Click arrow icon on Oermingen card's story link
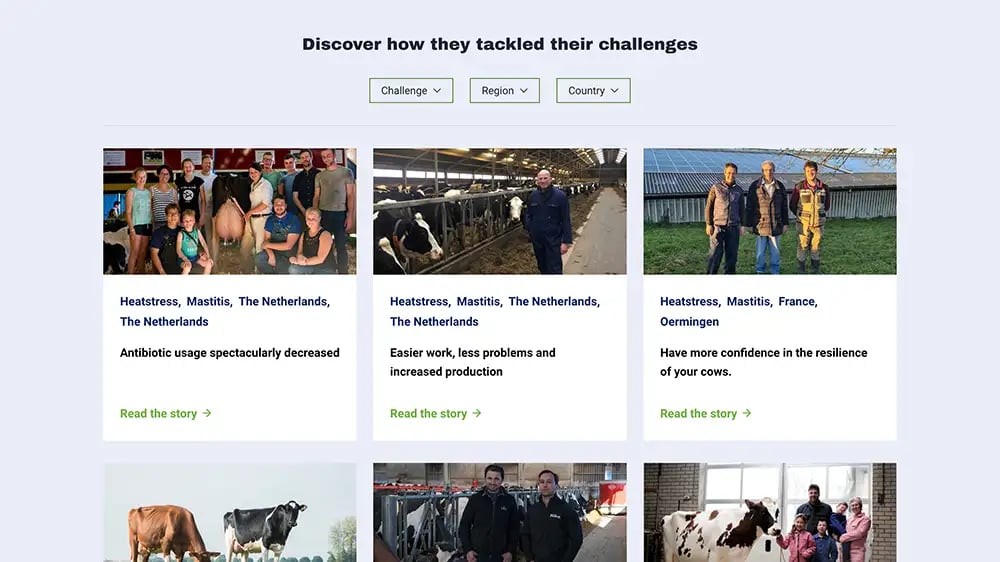The image size is (1000, 562). click(x=747, y=413)
